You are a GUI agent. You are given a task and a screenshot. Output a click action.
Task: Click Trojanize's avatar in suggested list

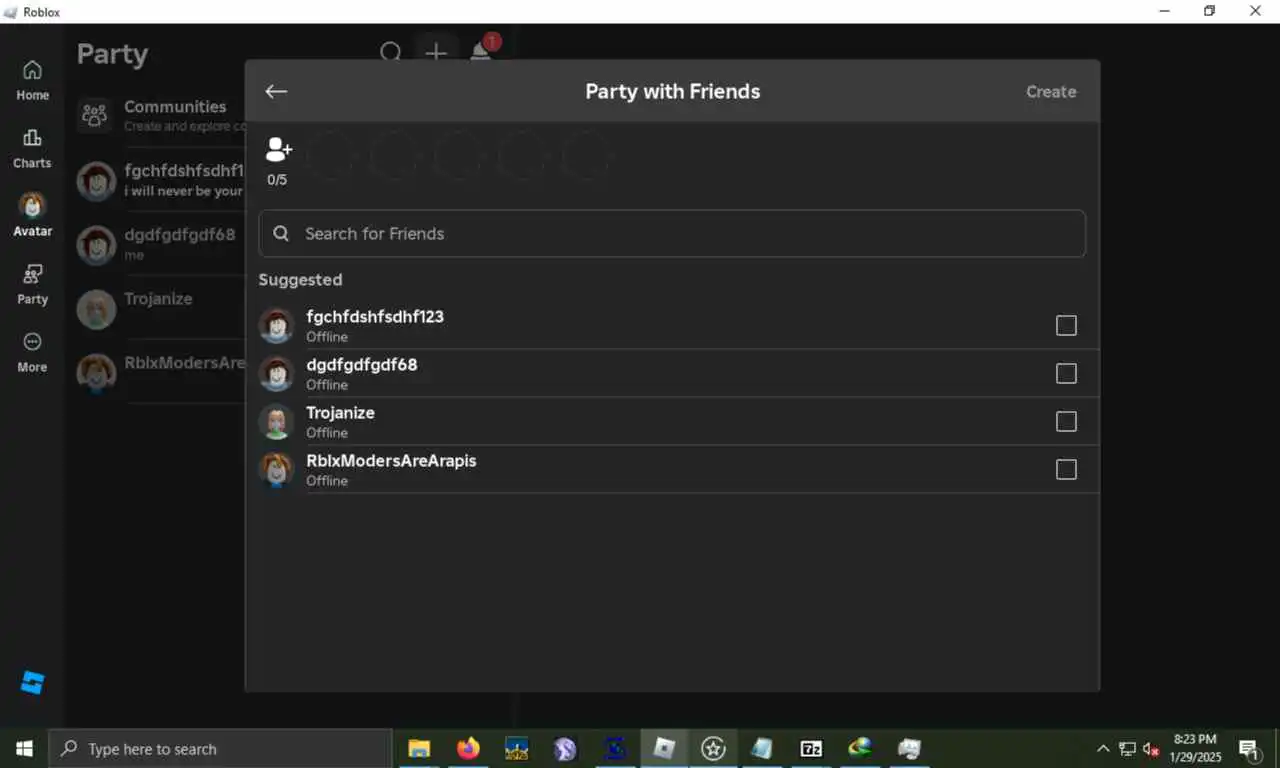[x=276, y=421]
